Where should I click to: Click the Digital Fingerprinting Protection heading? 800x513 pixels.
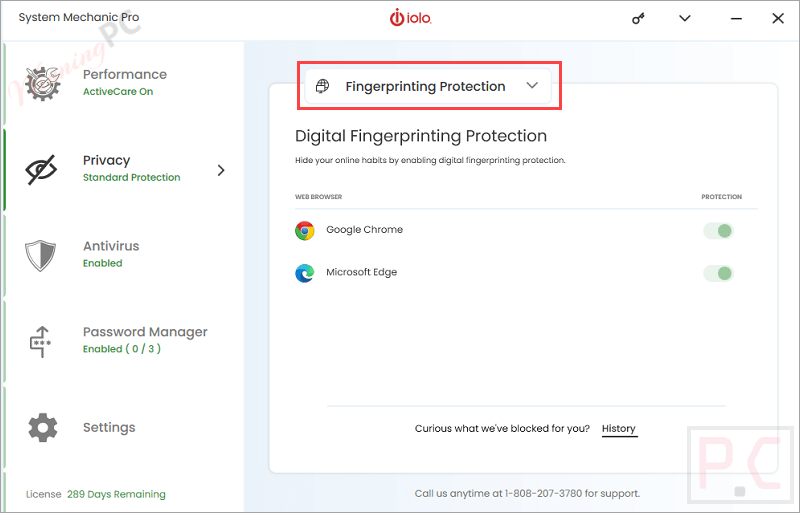point(421,136)
